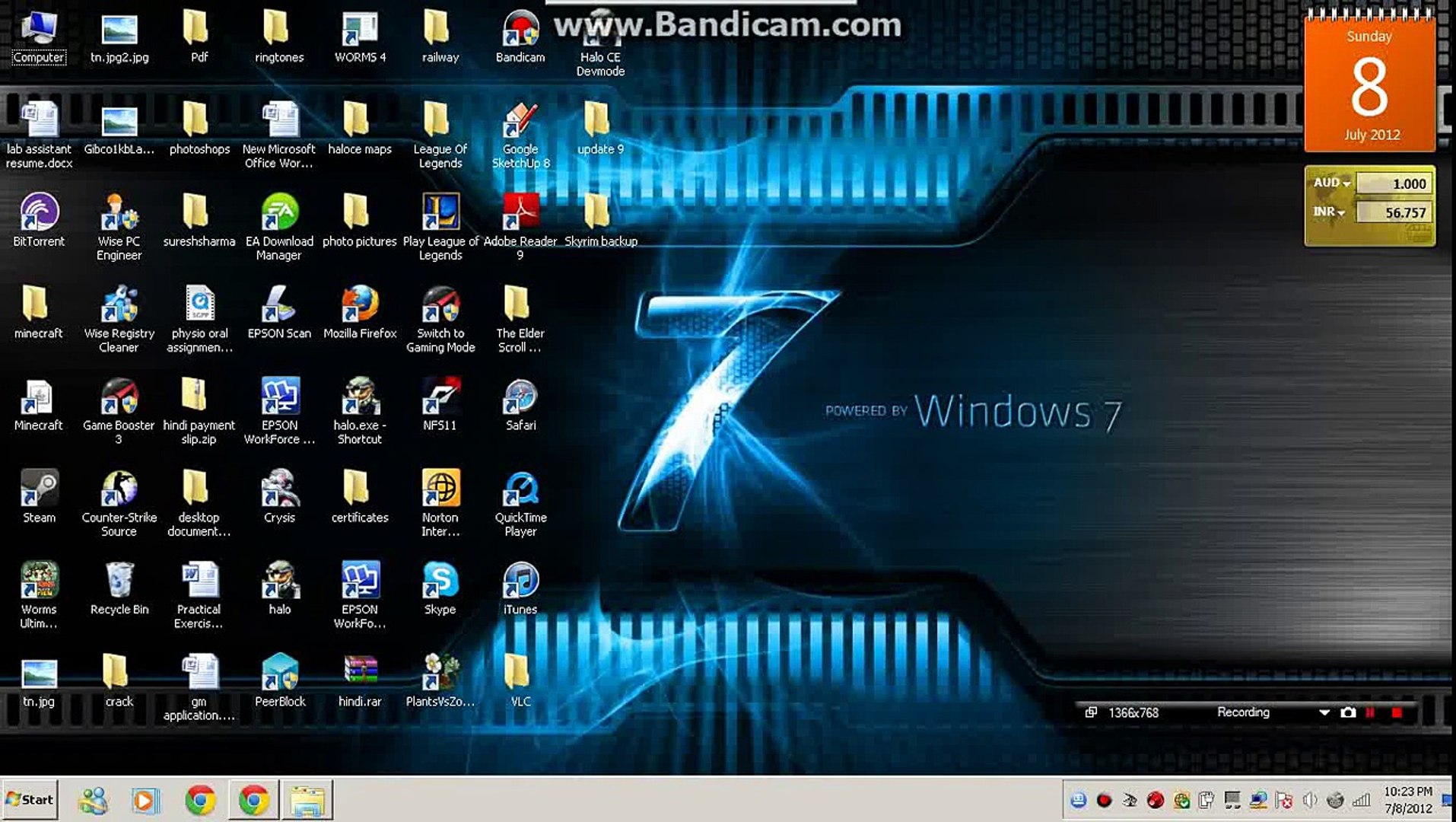The image size is (1456, 822).
Task: Open Bandicam recording options dropdown arrow
Action: pyautogui.click(x=1324, y=712)
